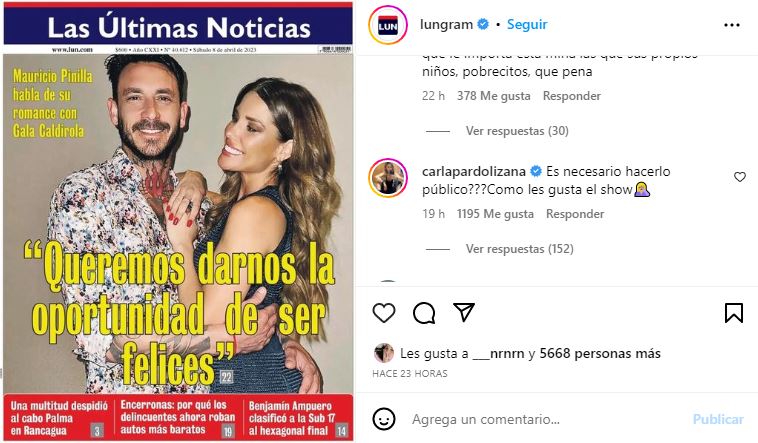The width and height of the screenshot is (758, 443).
Task: View the 5668 personas más likes list
Action: [600, 354]
